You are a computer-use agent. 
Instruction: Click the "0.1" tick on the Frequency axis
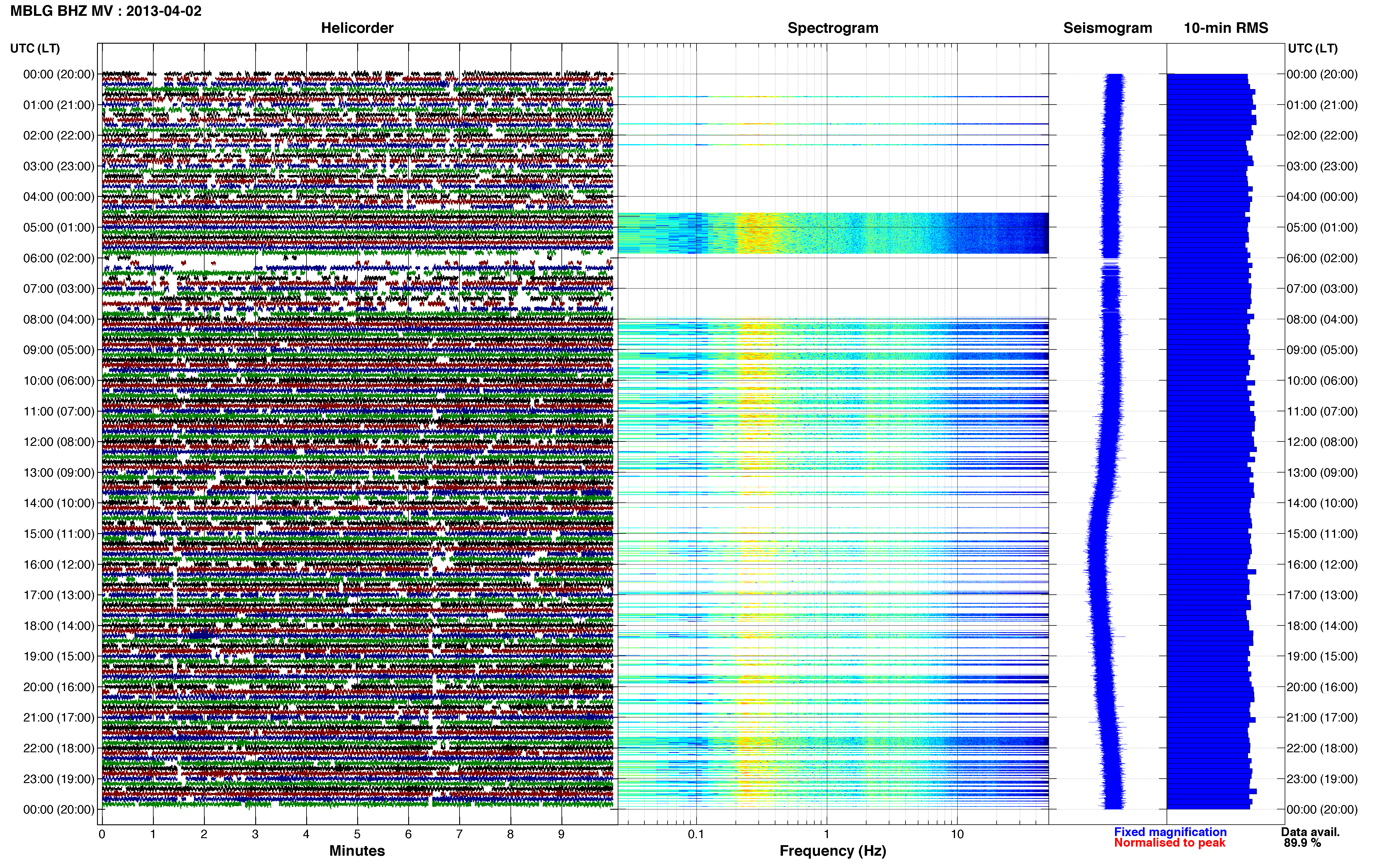pyautogui.click(x=696, y=834)
